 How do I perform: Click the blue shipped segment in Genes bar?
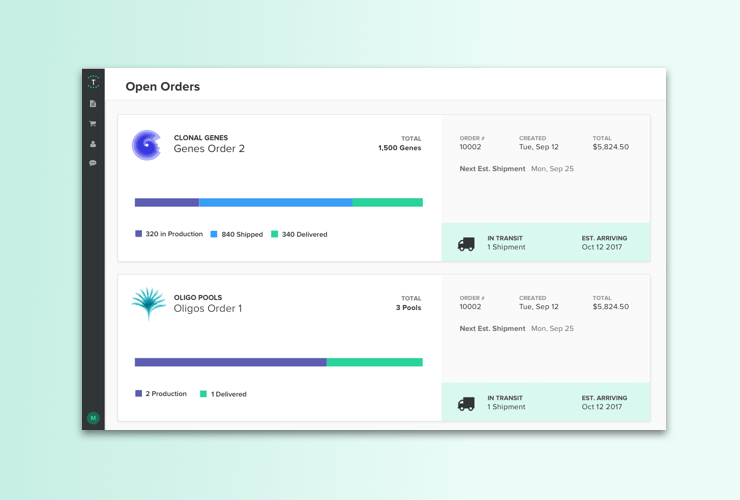click(275, 202)
